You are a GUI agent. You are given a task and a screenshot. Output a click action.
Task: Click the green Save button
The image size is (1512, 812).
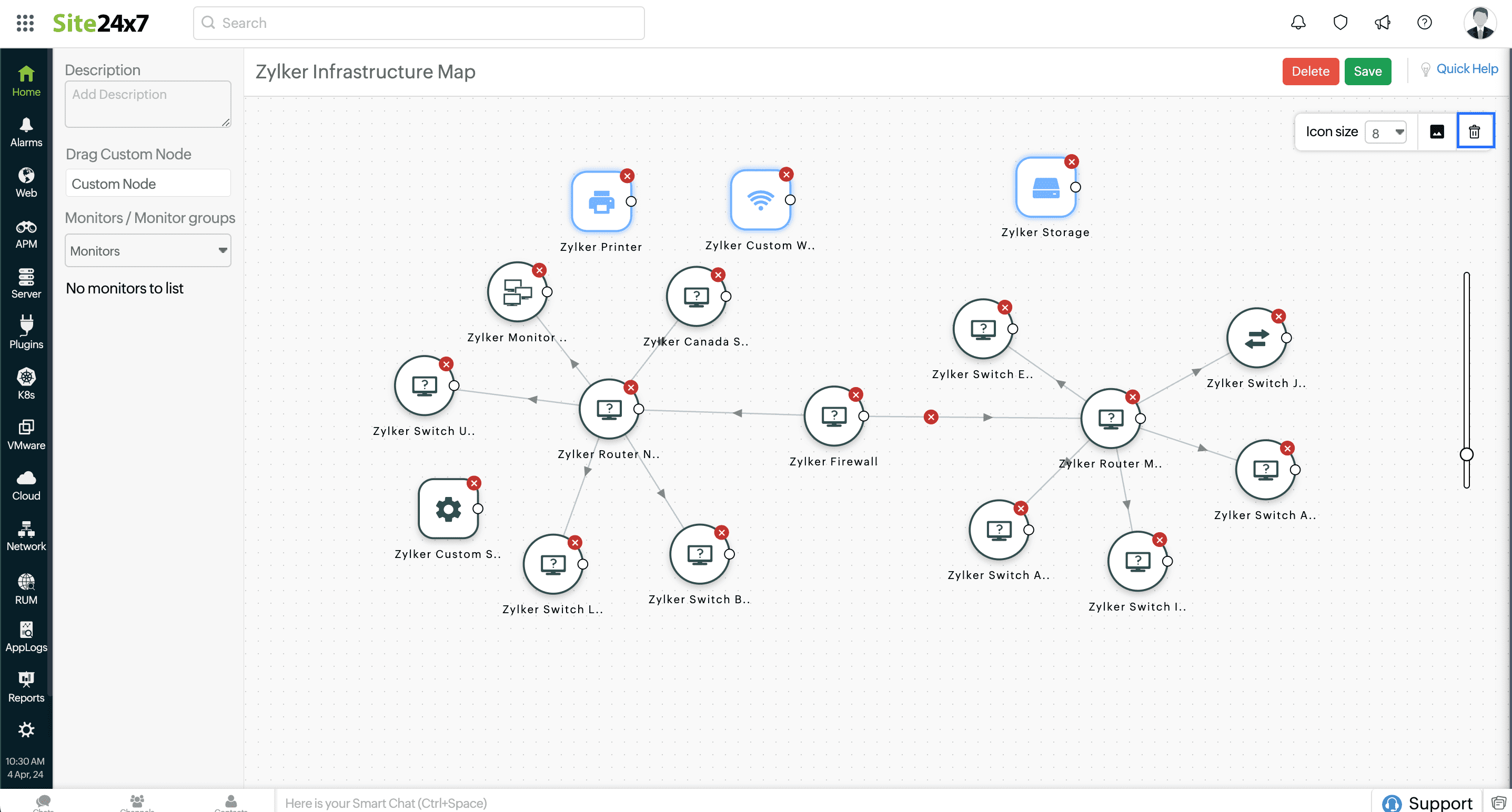(1367, 71)
